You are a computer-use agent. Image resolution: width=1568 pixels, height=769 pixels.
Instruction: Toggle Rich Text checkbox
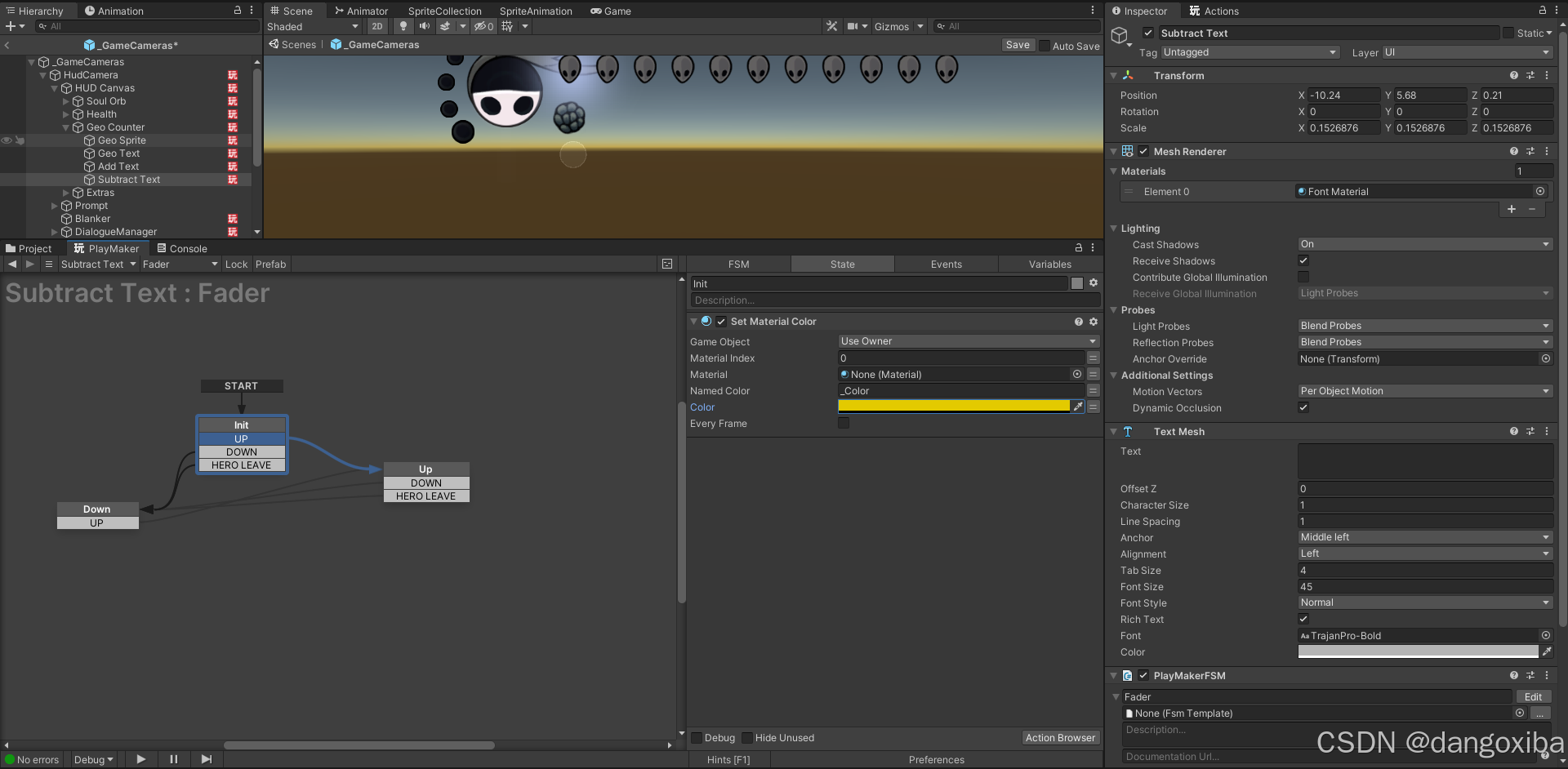click(1303, 619)
